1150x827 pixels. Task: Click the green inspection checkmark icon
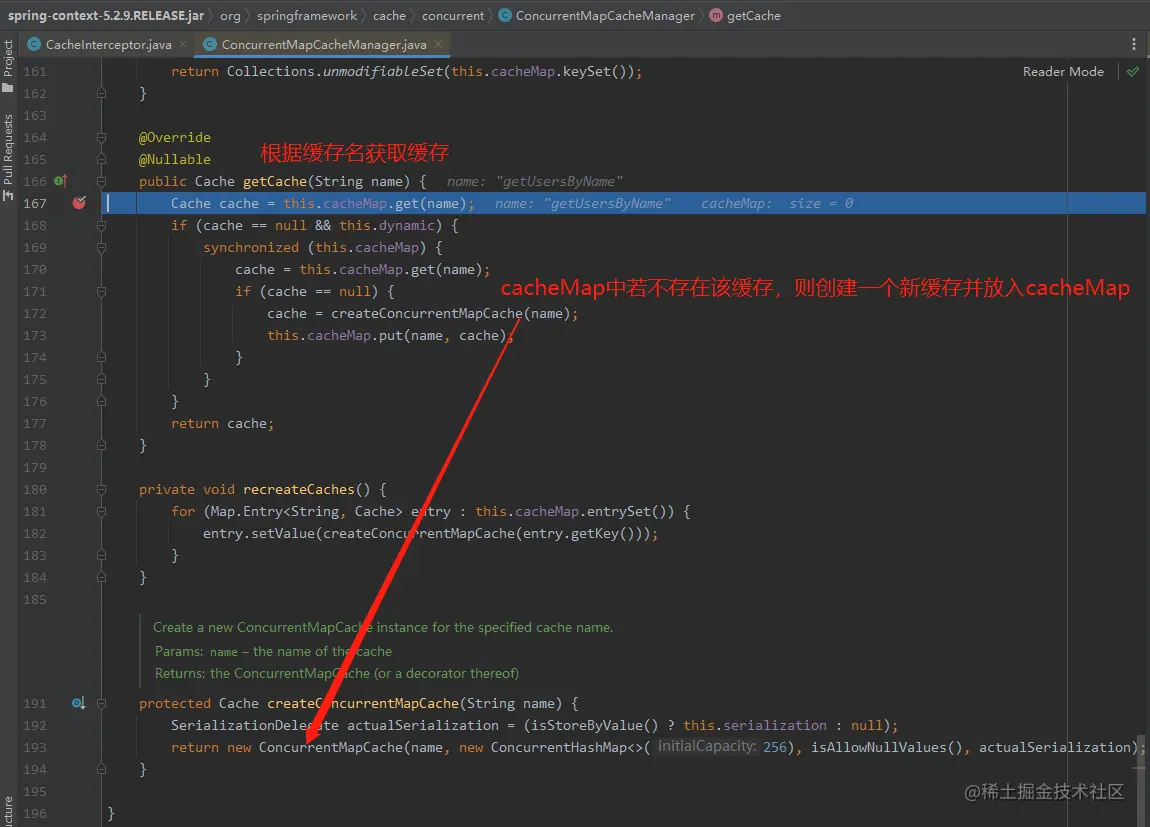coord(1133,72)
